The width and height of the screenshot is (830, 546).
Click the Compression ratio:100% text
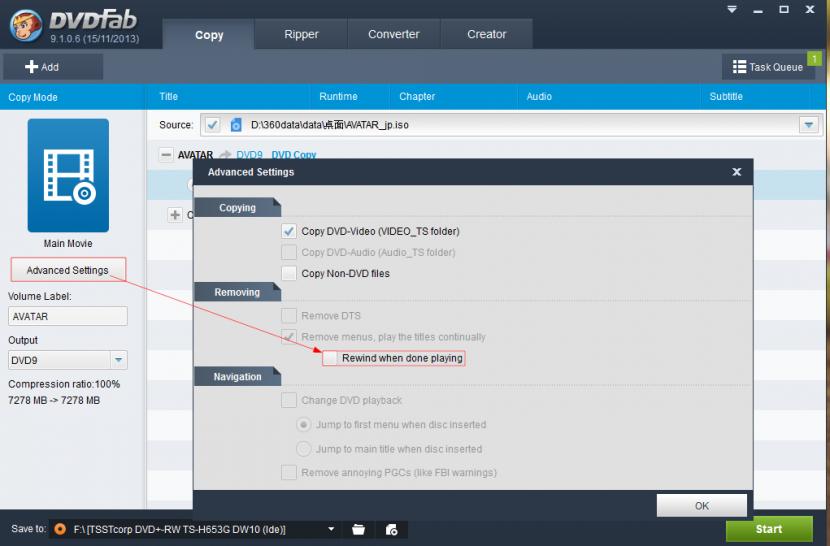click(x=64, y=384)
